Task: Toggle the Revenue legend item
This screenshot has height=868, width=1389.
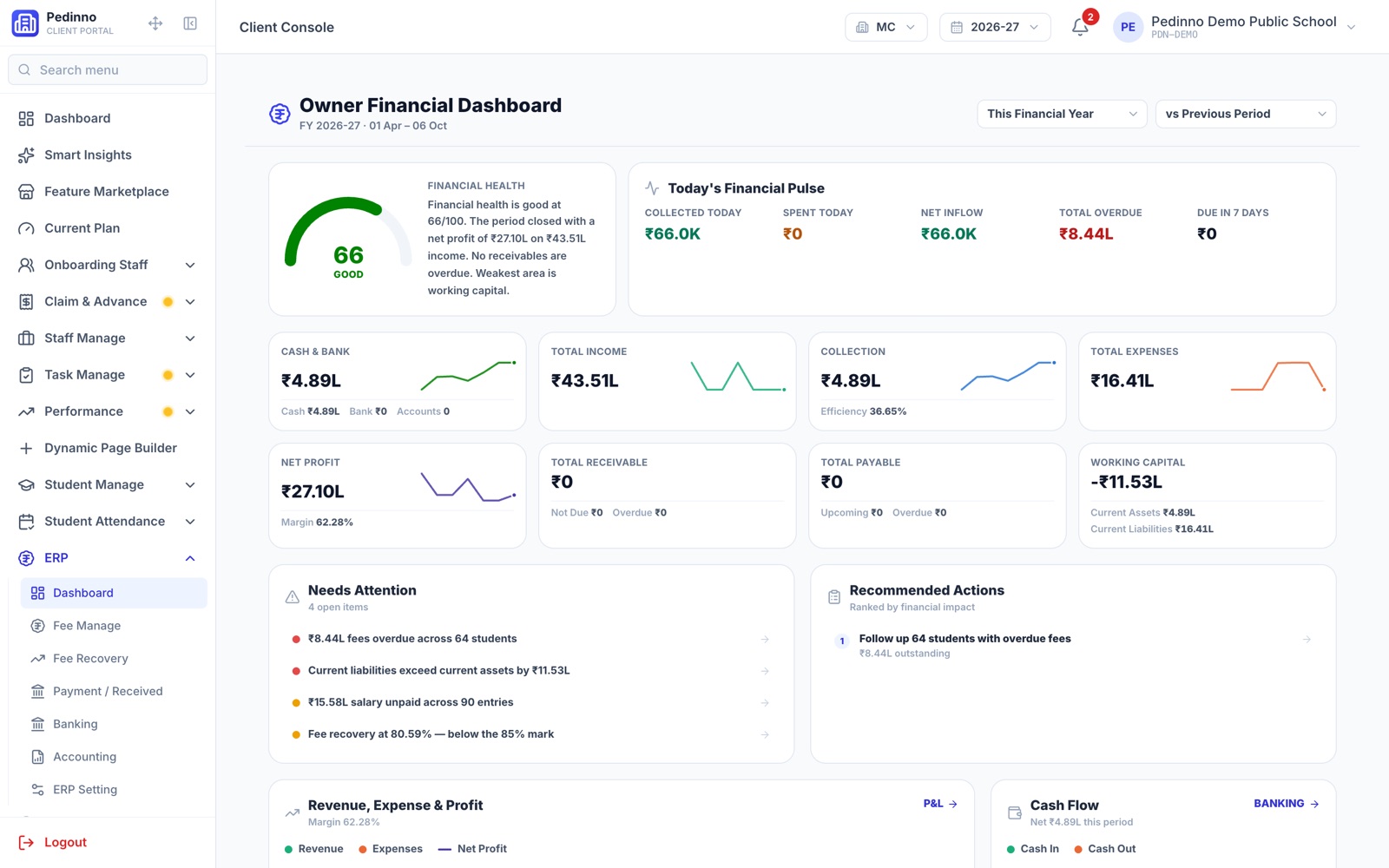Action: (313, 849)
